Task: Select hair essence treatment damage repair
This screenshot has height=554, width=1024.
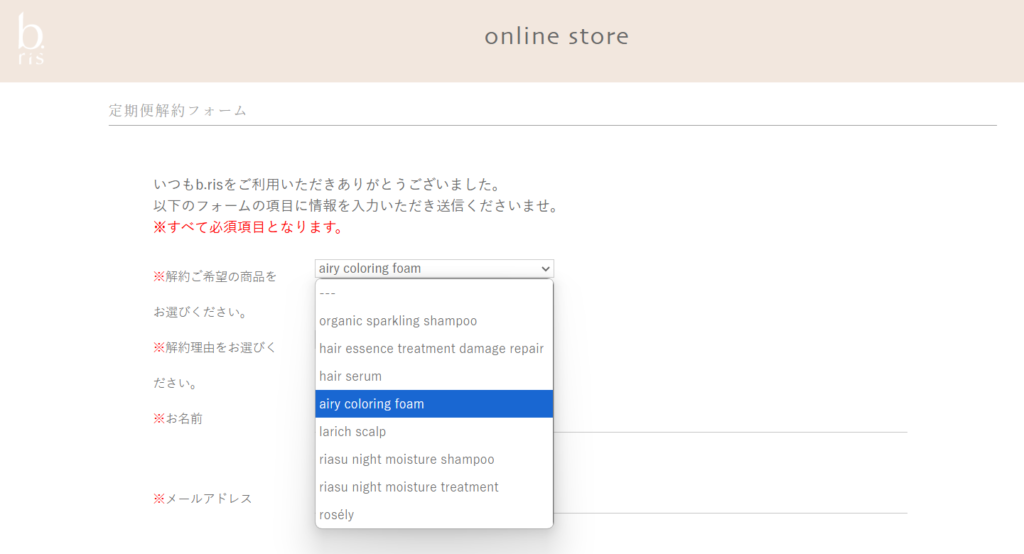Action: coord(434,348)
